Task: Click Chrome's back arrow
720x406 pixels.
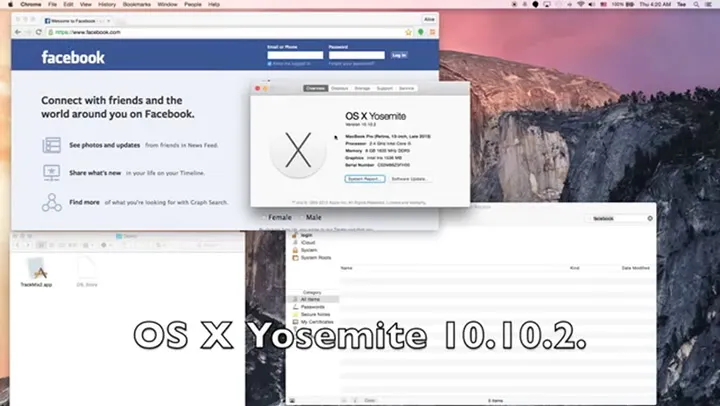Action: click(17, 32)
